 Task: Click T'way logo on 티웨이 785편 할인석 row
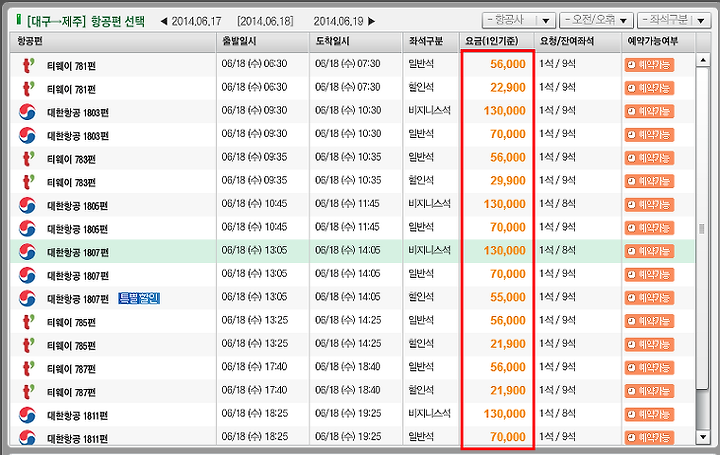pyautogui.click(x=28, y=345)
